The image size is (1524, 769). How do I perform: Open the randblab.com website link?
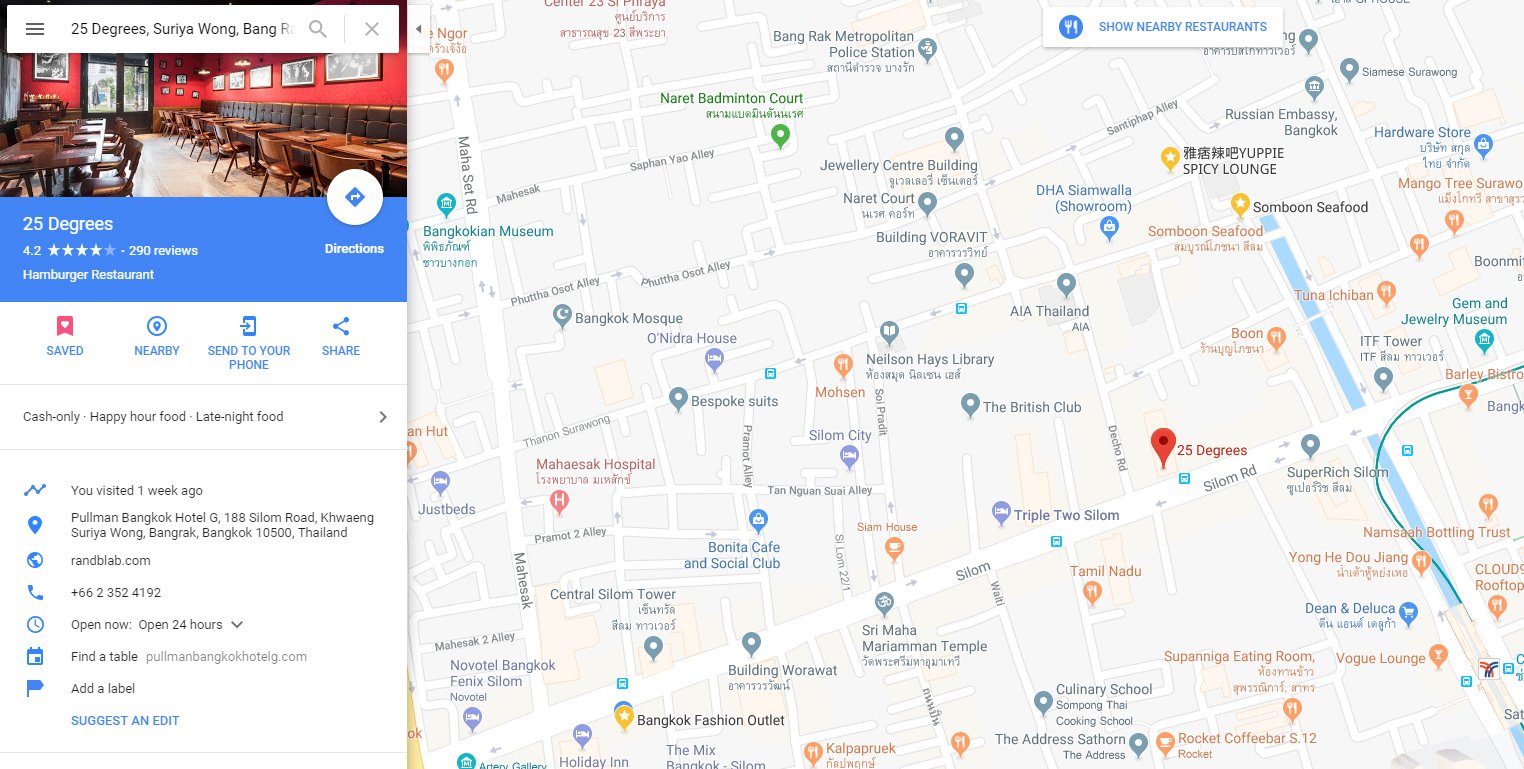tap(111, 561)
